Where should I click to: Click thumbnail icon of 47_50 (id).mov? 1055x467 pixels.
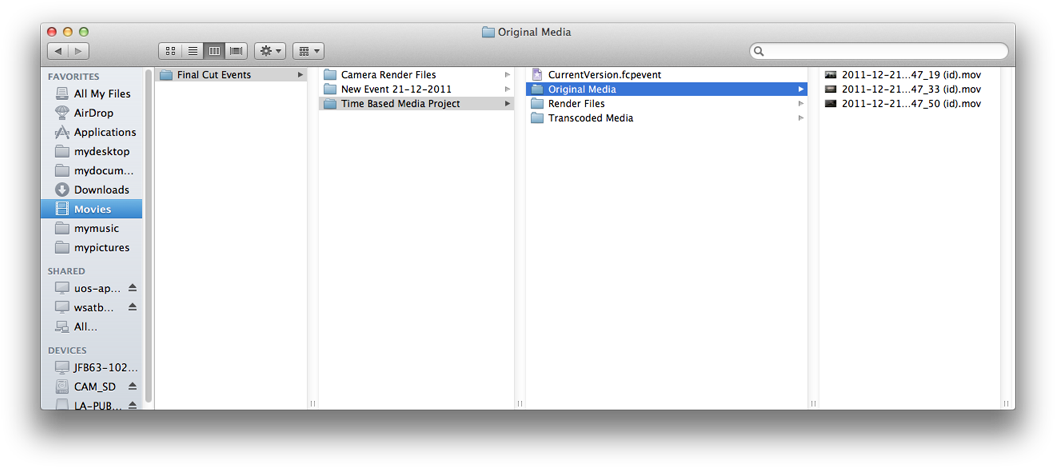pyautogui.click(x=830, y=104)
